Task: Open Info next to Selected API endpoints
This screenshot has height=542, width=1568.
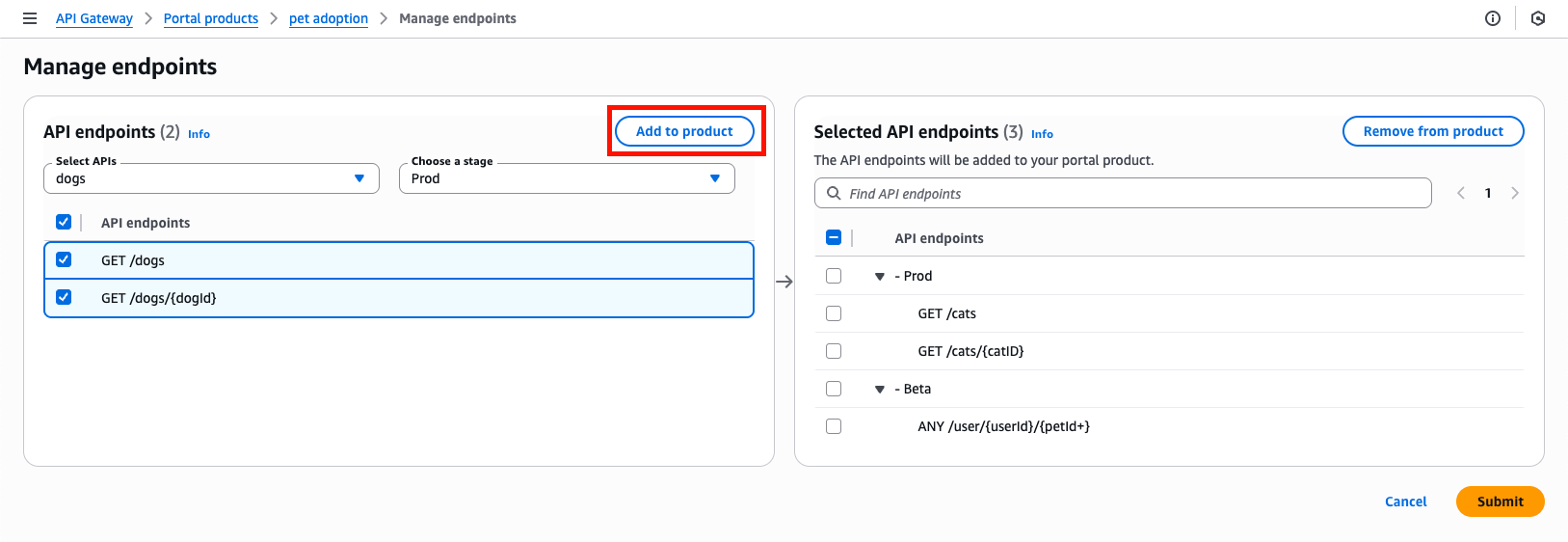Action: (1042, 134)
